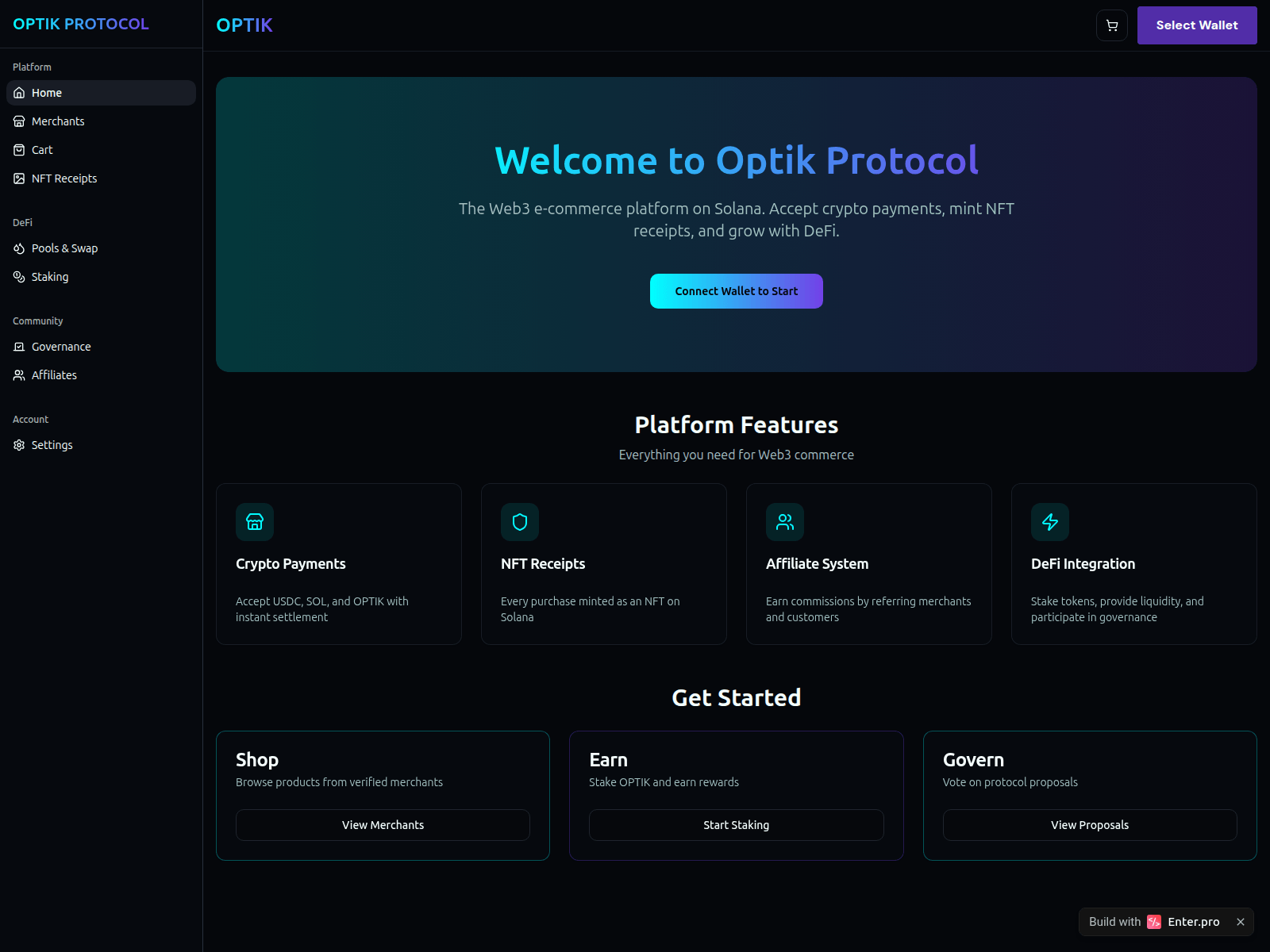1270x952 pixels.
Task: Click Welcome to Optik Protocol headline
Action: tap(737, 160)
